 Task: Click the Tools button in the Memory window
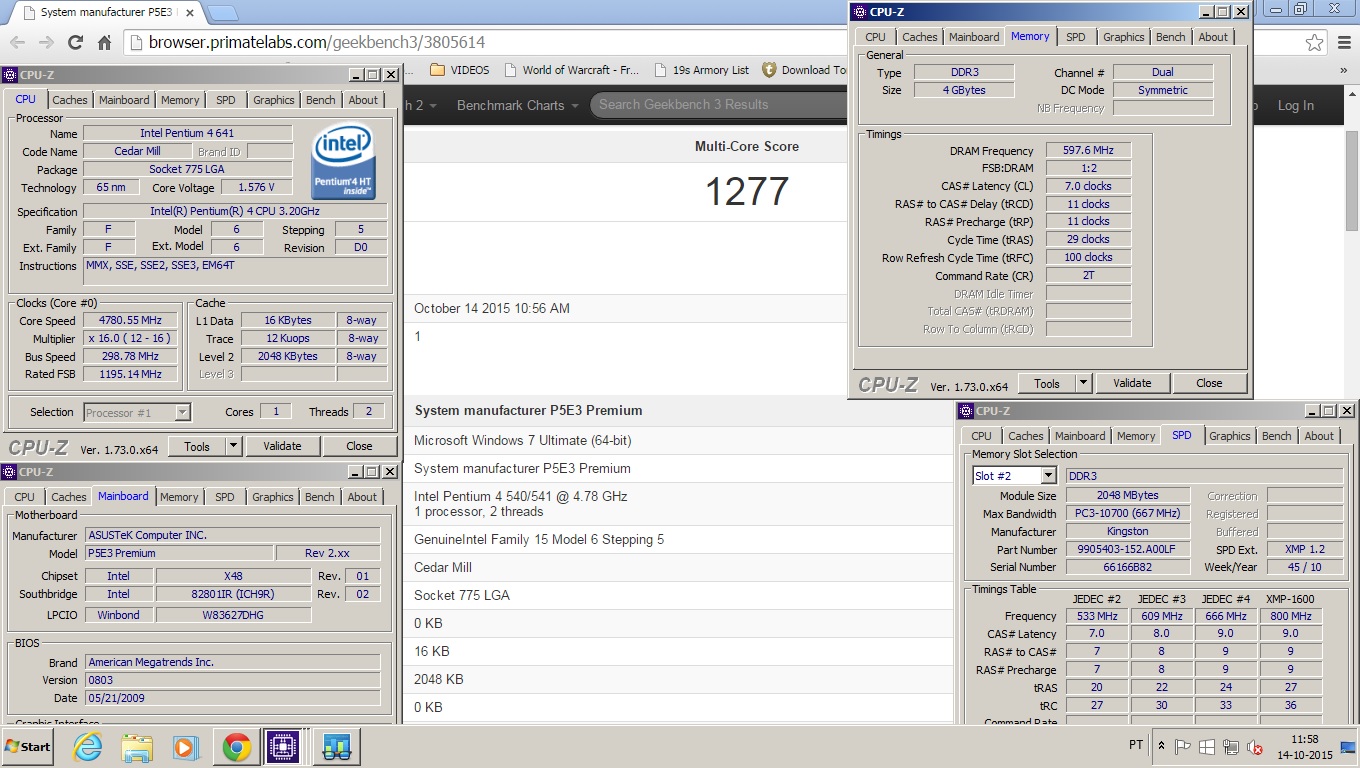tap(1047, 383)
